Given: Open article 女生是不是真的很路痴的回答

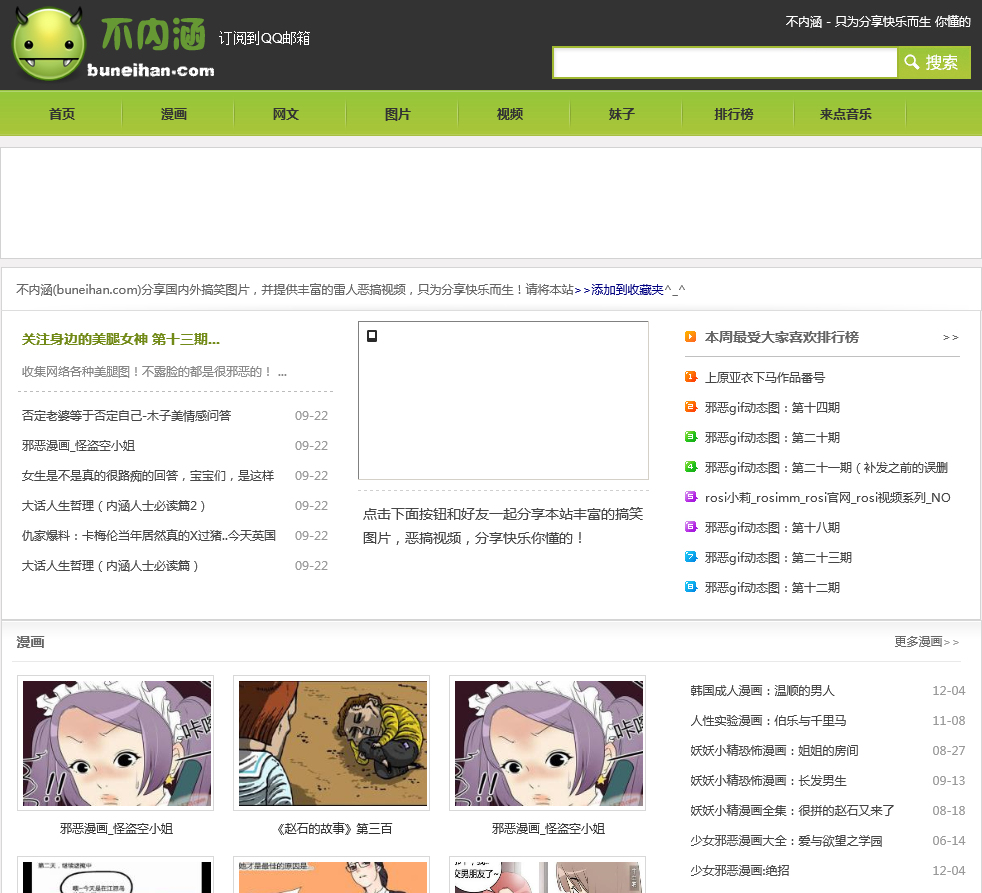Looking at the screenshot, I should click(x=148, y=476).
